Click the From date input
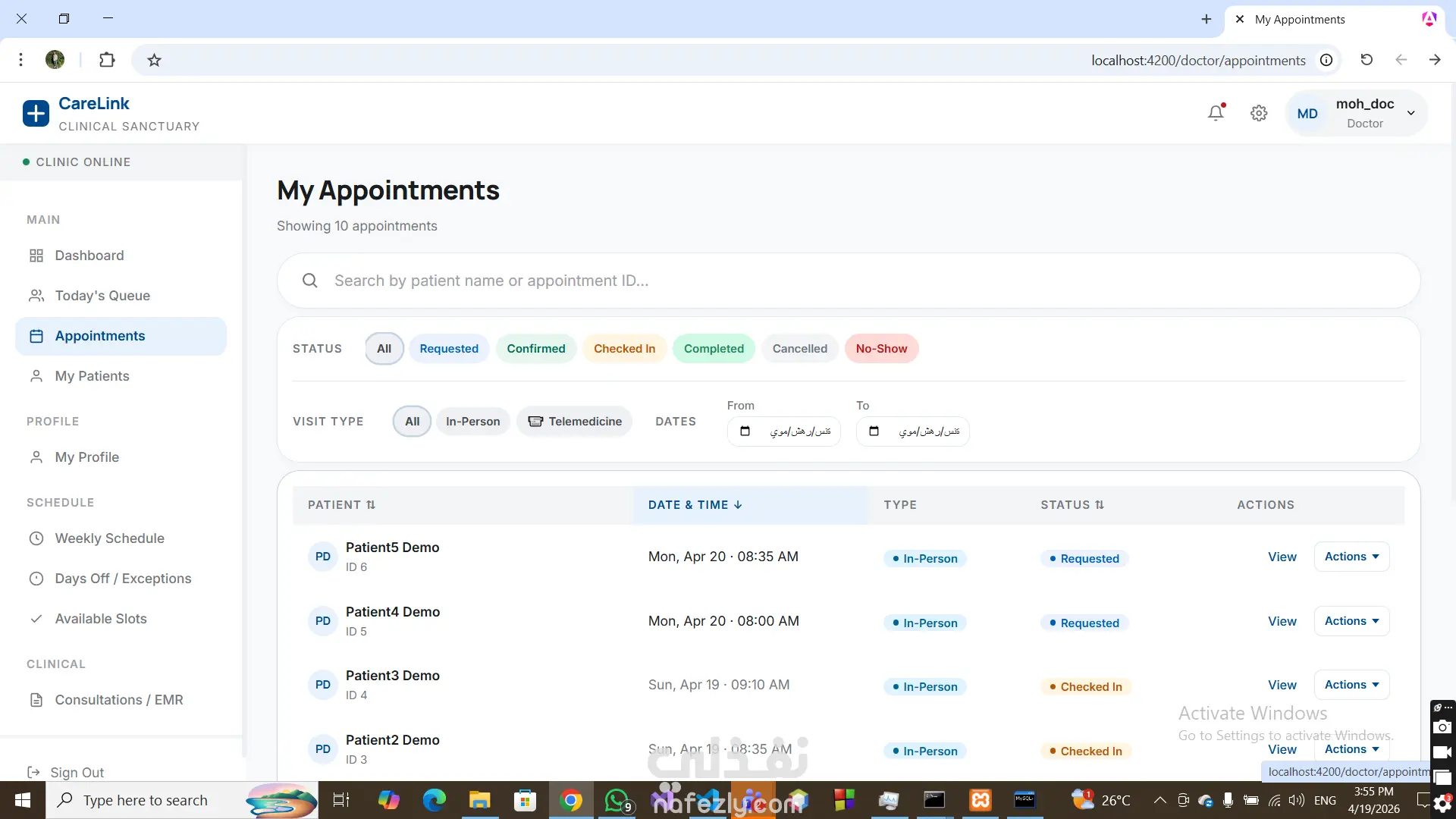The image size is (1456, 819). click(x=783, y=431)
